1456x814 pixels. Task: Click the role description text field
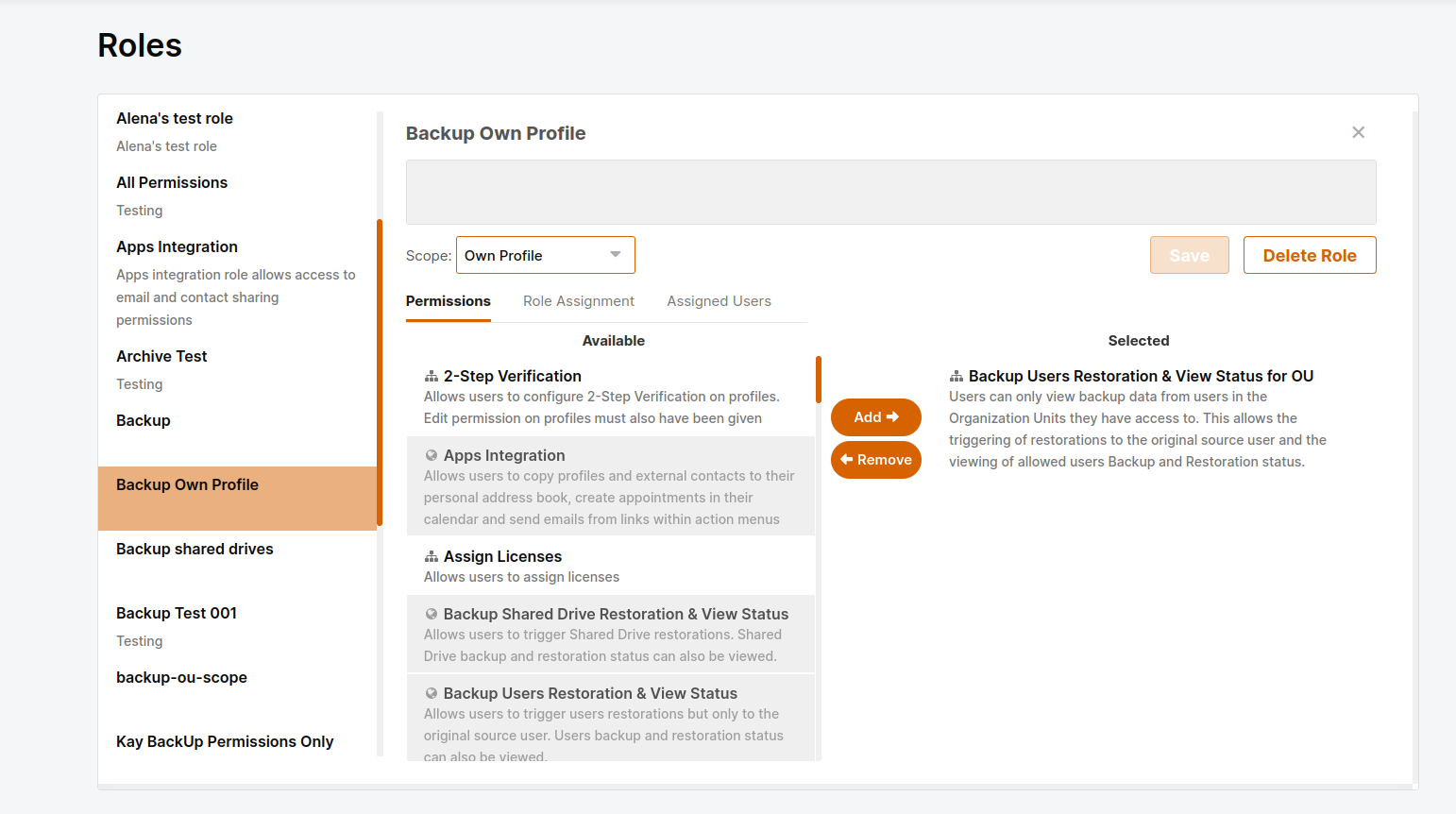[x=890, y=192]
